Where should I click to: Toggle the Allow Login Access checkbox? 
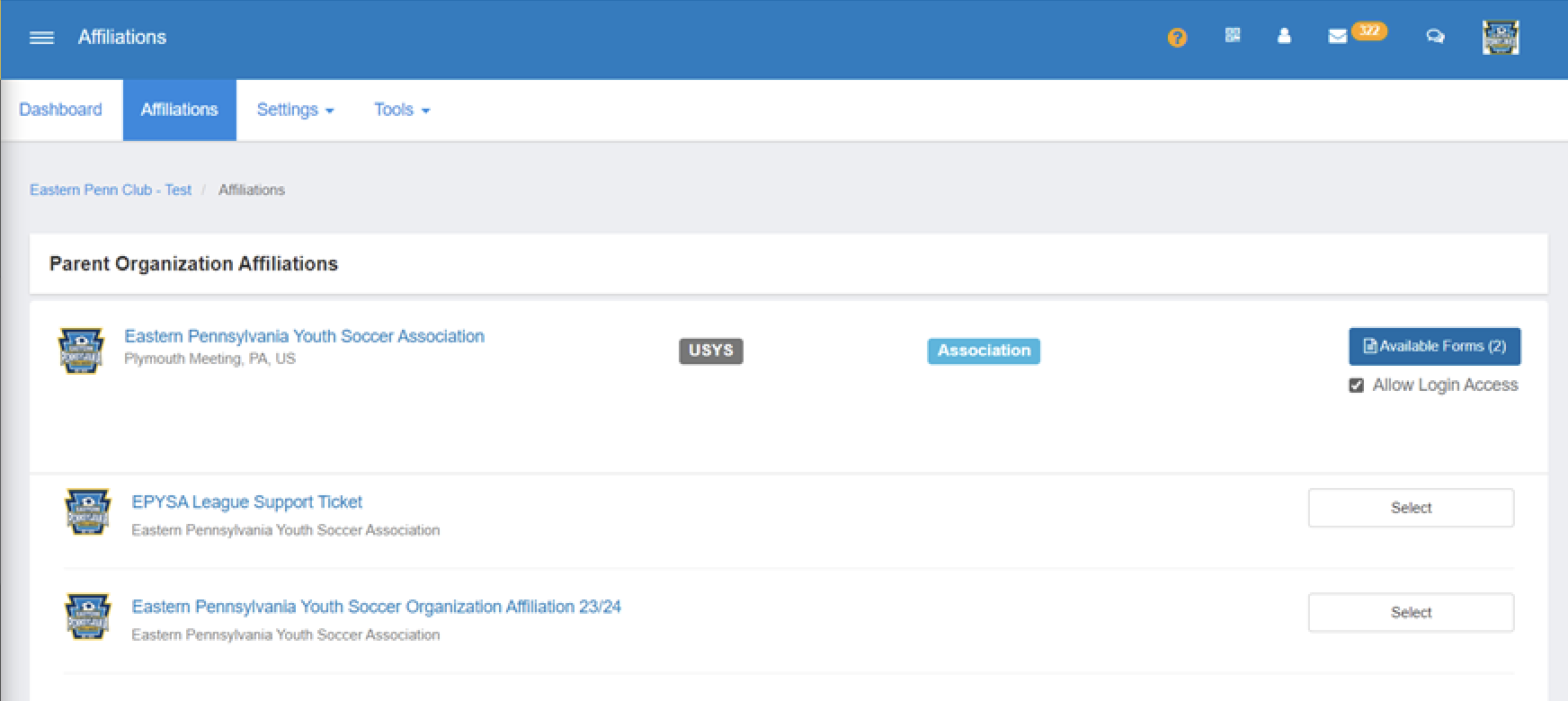(1356, 386)
